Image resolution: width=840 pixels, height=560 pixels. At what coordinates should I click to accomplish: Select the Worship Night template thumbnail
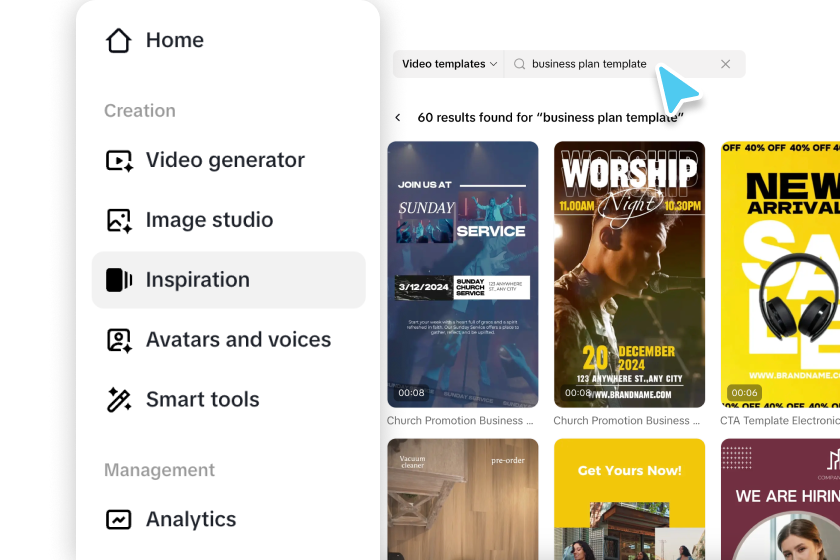[x=629, y=274]
